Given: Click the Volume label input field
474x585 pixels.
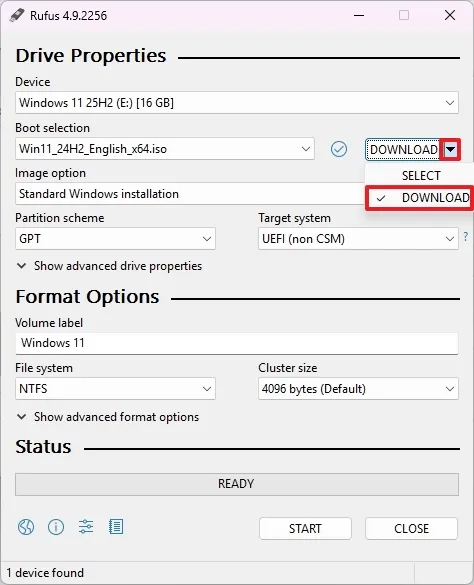Looking at the screenshot, I should (x=237, y=343).
